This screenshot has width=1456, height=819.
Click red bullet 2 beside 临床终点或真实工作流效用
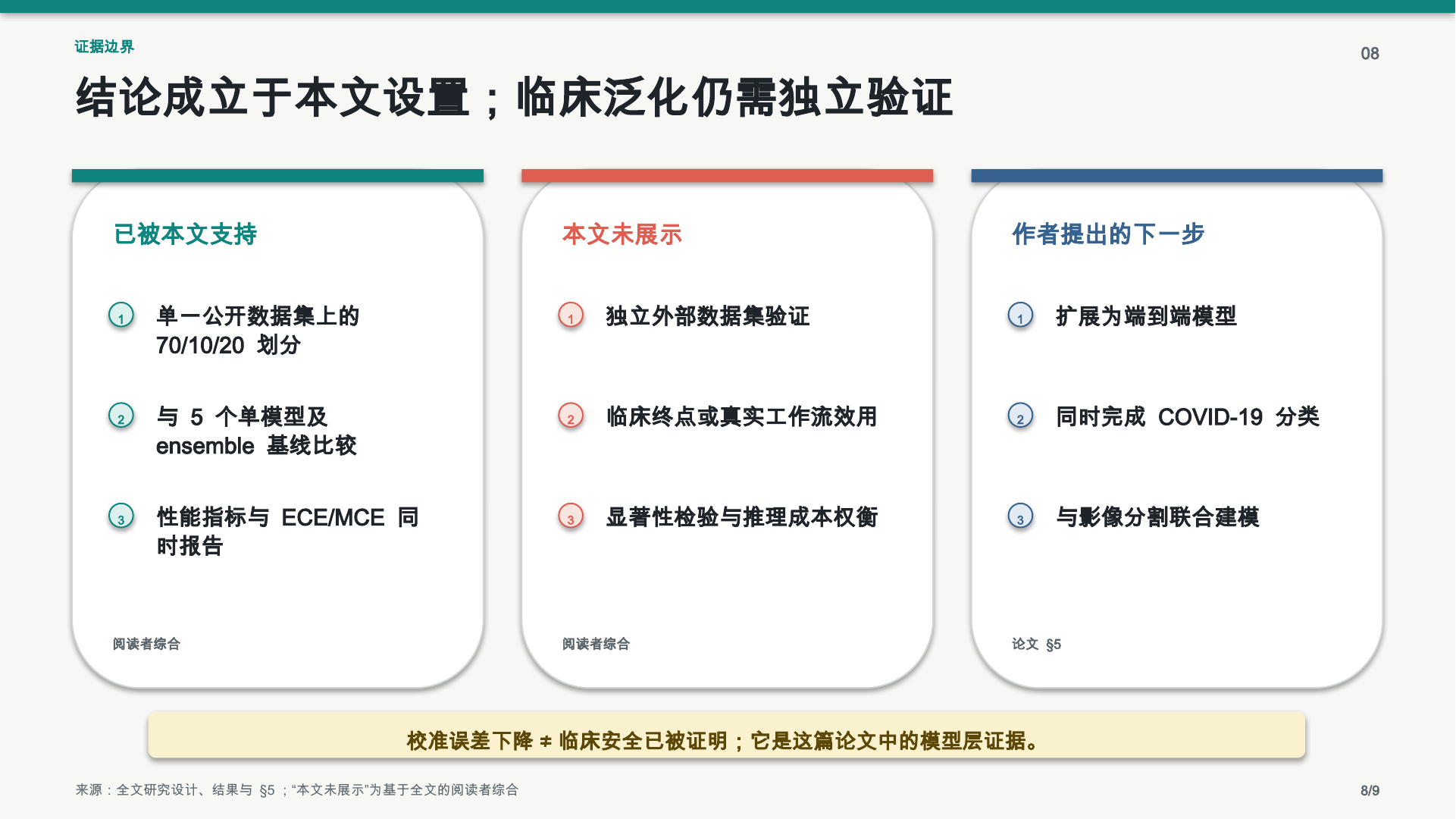tap(571, 416)
